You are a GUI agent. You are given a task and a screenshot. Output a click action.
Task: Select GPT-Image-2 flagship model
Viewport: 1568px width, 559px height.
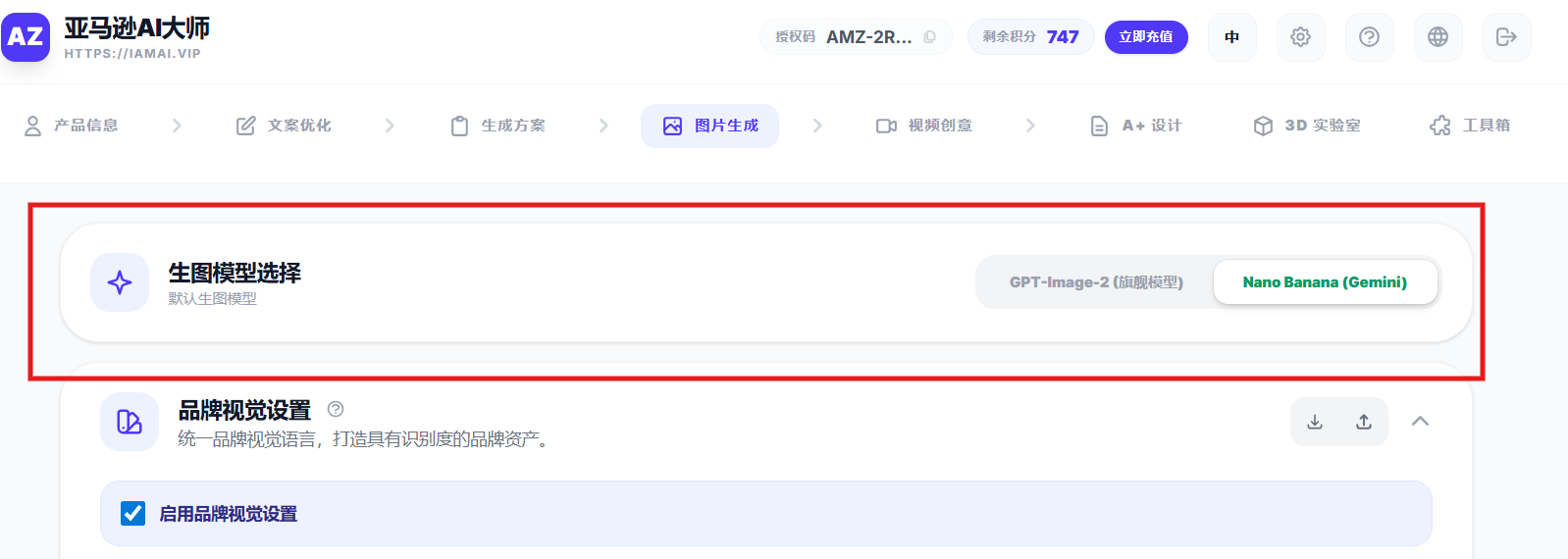click(x=1095, y=282)
